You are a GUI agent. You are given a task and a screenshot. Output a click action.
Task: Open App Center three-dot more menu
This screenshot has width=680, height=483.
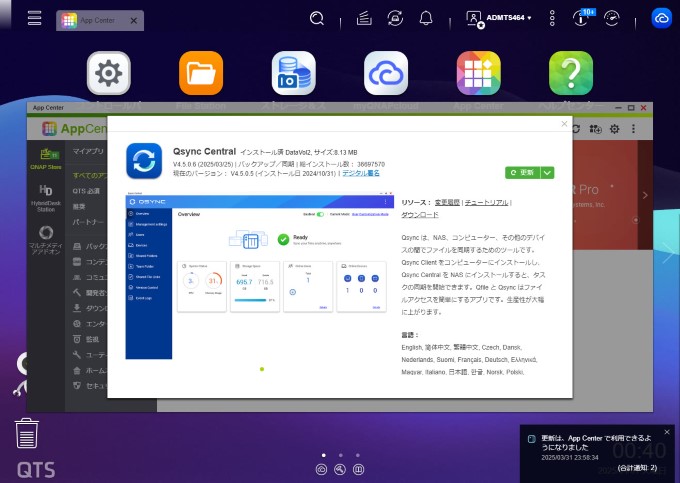[x=634, y=129]
